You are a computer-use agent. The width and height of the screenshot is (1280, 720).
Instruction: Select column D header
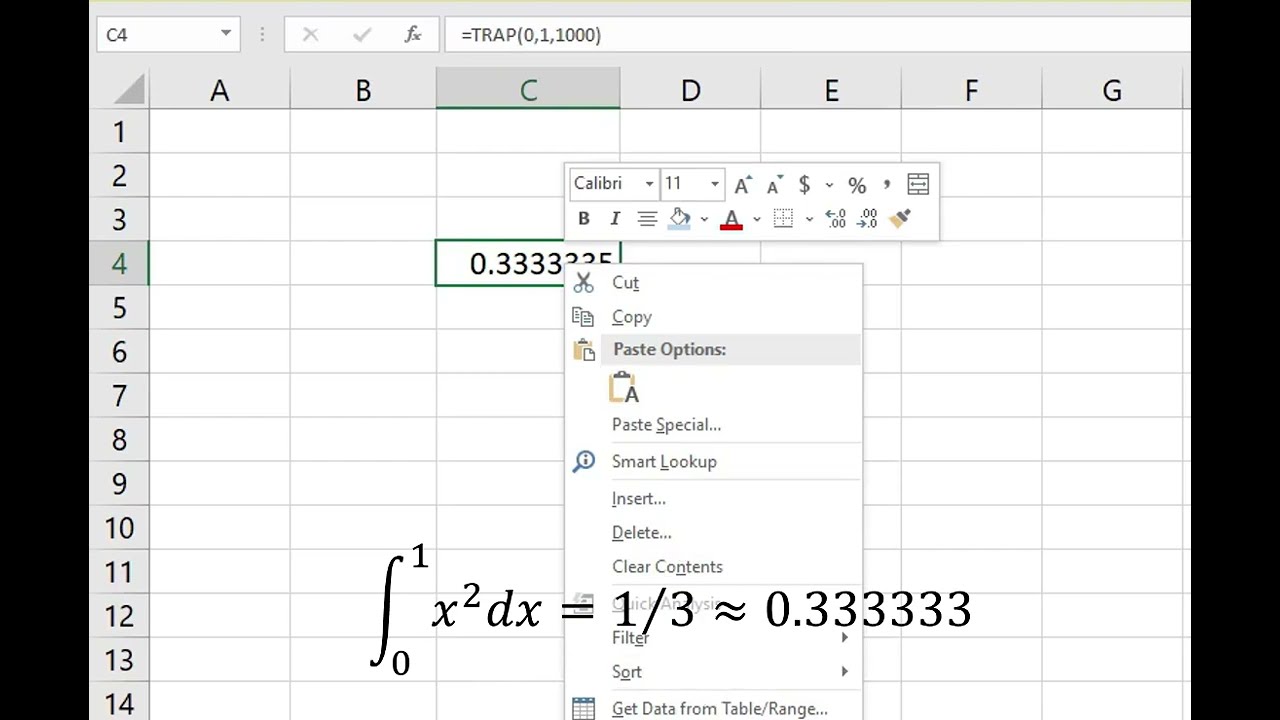click(x=690, y=91)
